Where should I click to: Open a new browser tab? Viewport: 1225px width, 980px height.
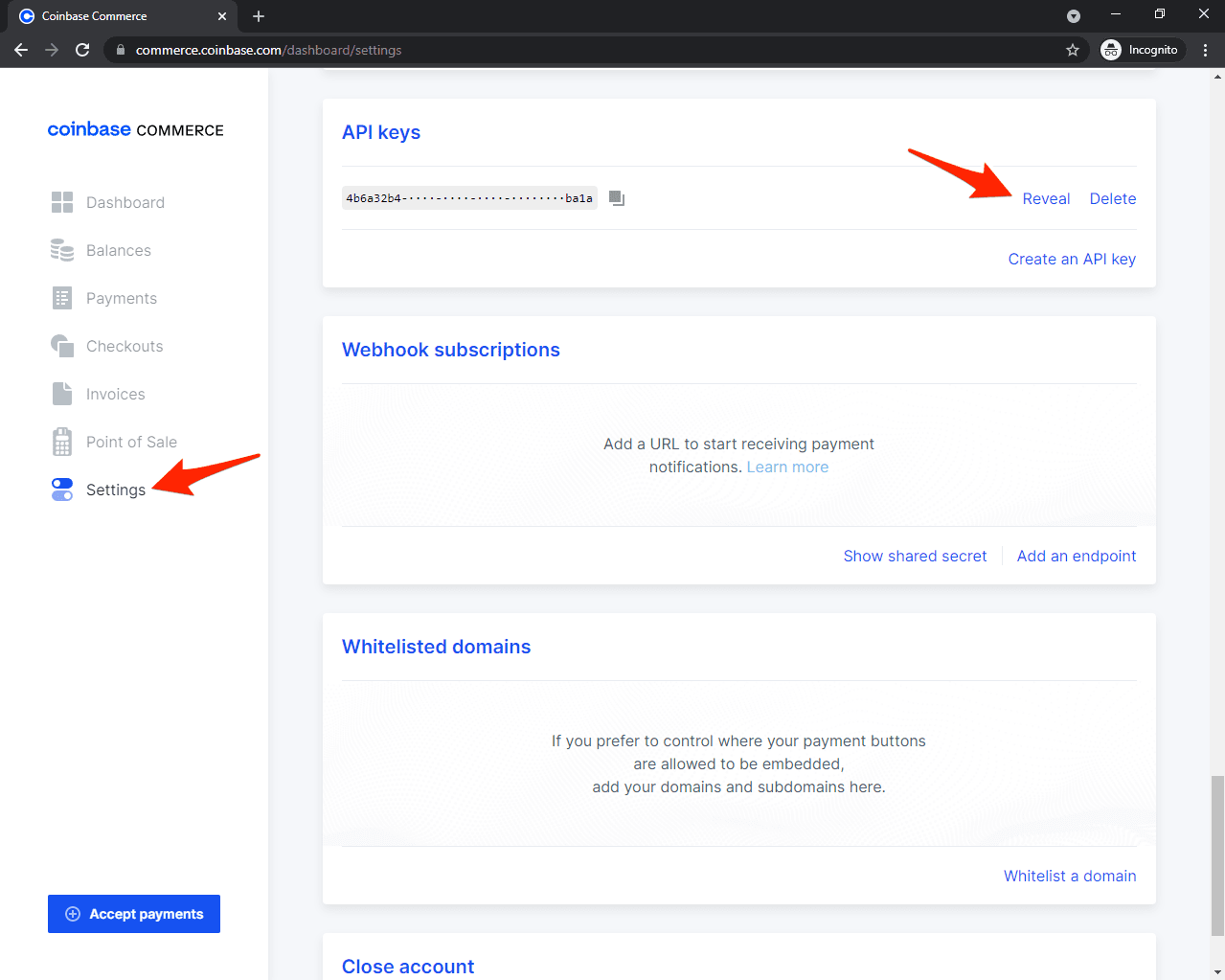(x=259, y=16)
